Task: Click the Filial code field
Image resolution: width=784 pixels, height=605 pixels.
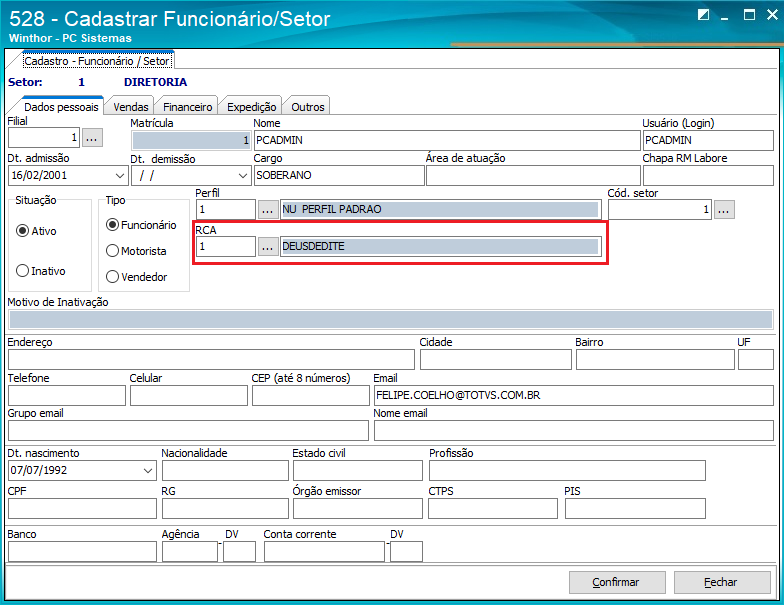Action: pyautogui.click(x=44, y=138)
